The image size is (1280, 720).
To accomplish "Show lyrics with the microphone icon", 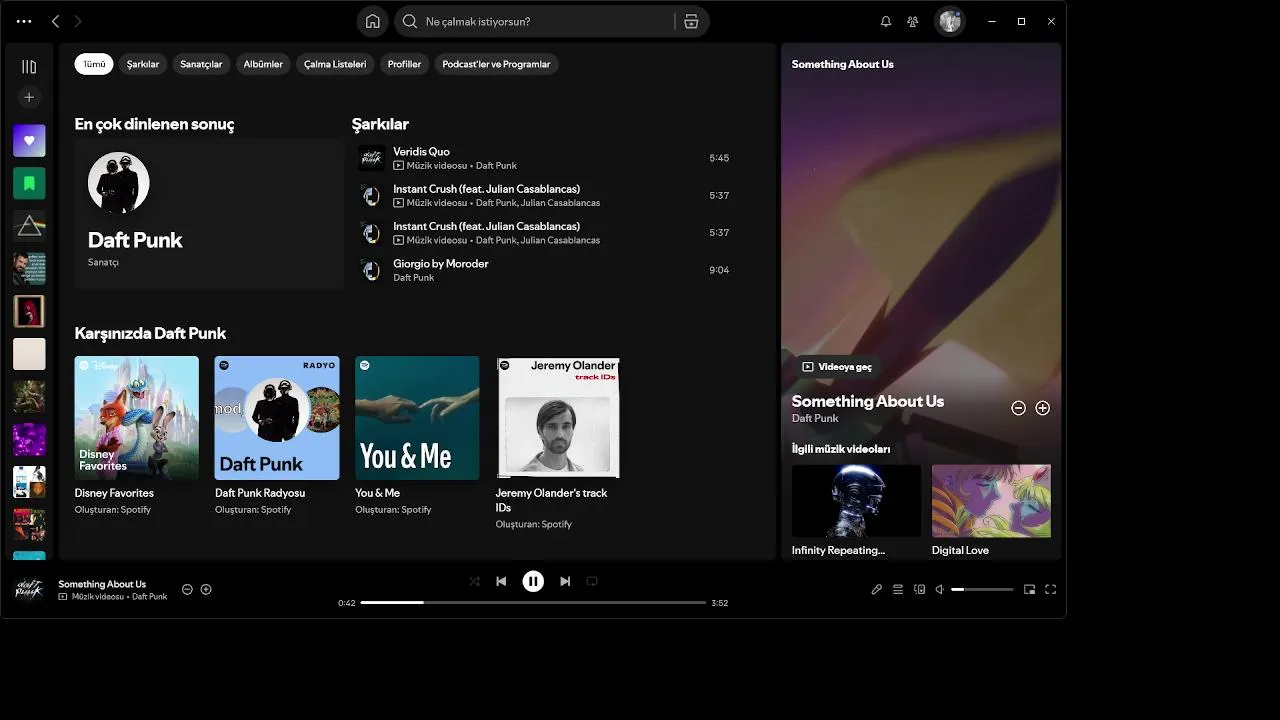I will pyautogui.click(x=877, y=590).
